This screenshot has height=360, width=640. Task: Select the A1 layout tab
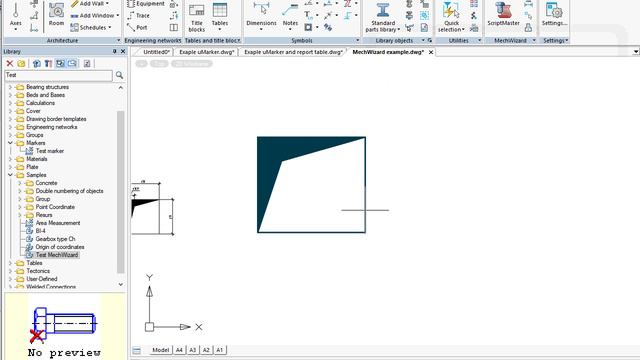click(220, 350)
